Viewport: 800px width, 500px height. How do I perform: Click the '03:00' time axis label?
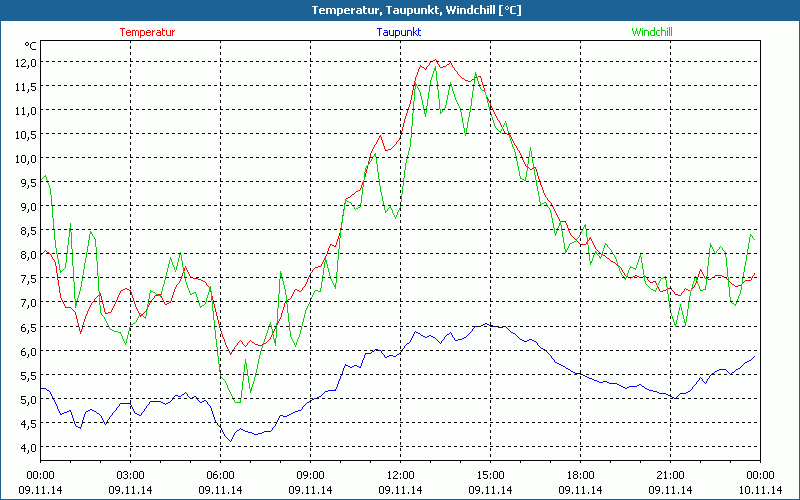tap(131, 476)
